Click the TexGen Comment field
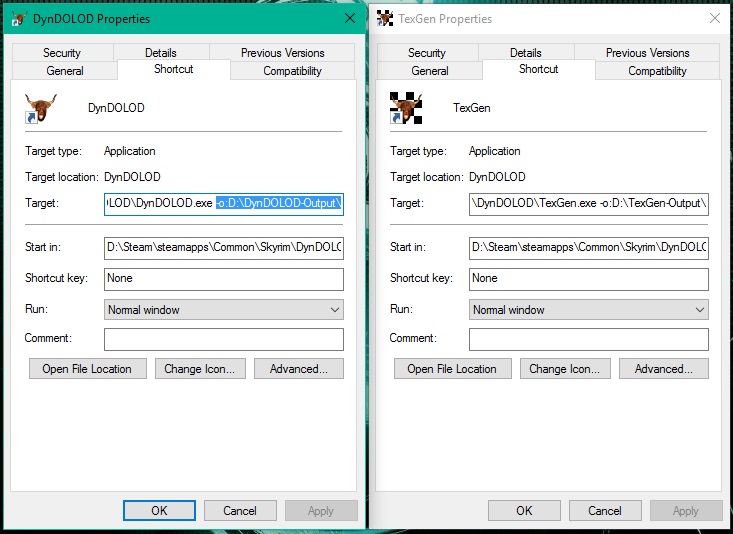733x534 pixels. click(x=589, y=339)
